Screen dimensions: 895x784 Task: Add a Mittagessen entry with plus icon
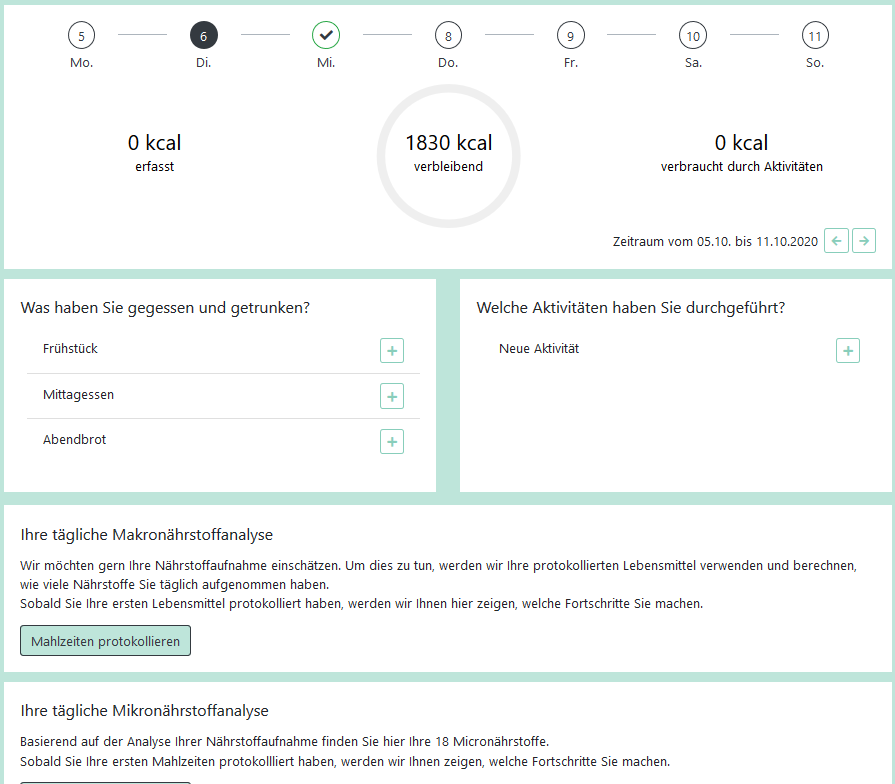[392, 396]
